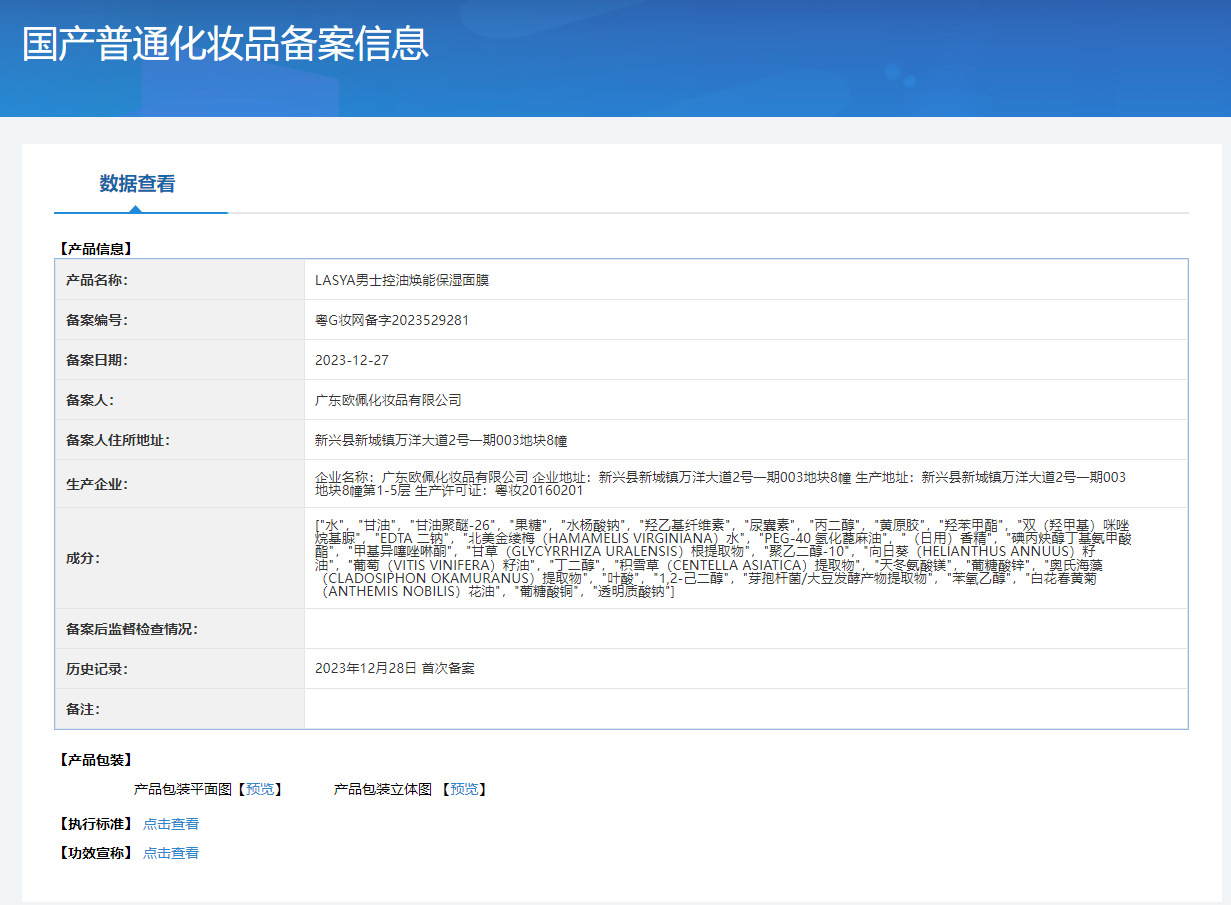Click the product name LASYA男士控油焕能保湿面膜
Viewport: 1231px width, 905px height.
[x=402, y=280]
